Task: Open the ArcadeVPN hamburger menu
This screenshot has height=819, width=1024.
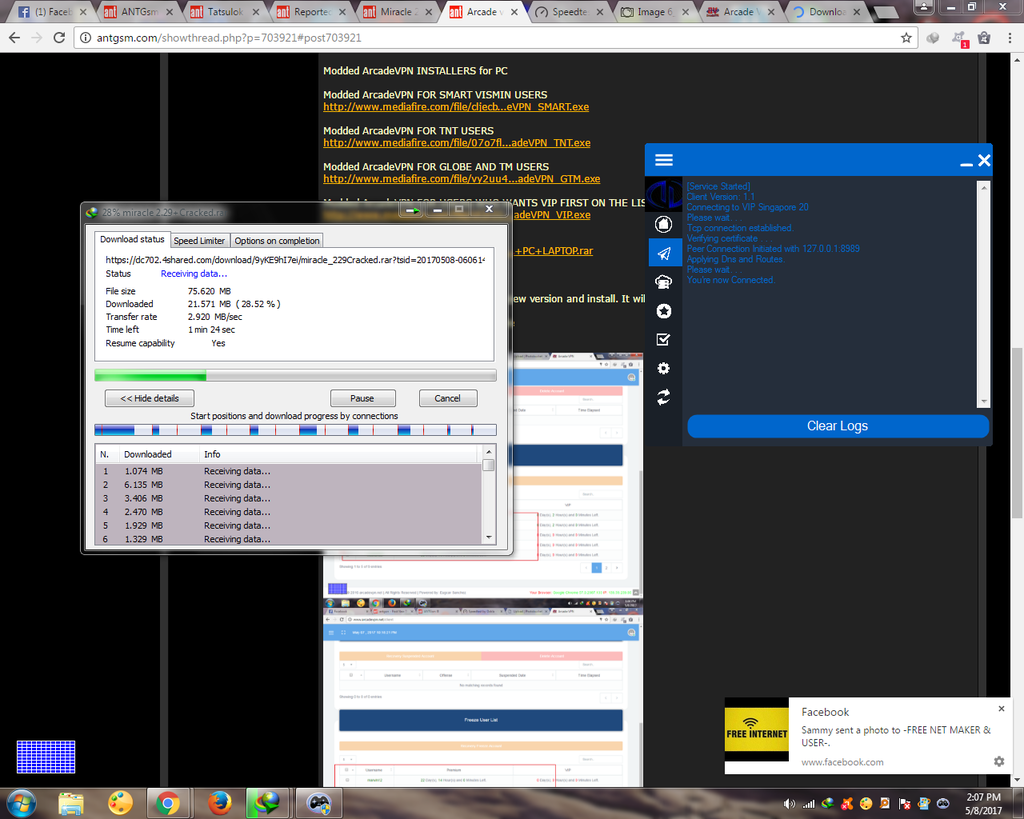Action: click(x=664, y=160)
